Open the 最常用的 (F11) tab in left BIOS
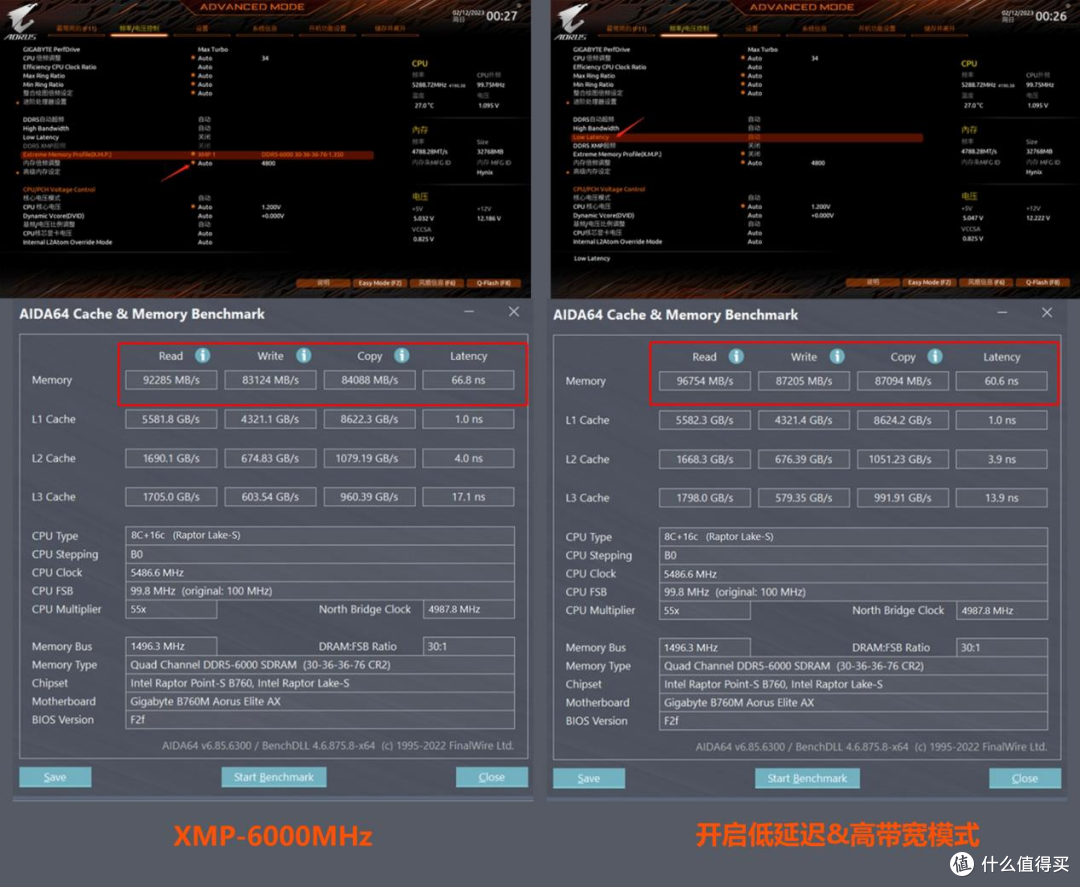The image size is (1080, 887). pos(76,28)
